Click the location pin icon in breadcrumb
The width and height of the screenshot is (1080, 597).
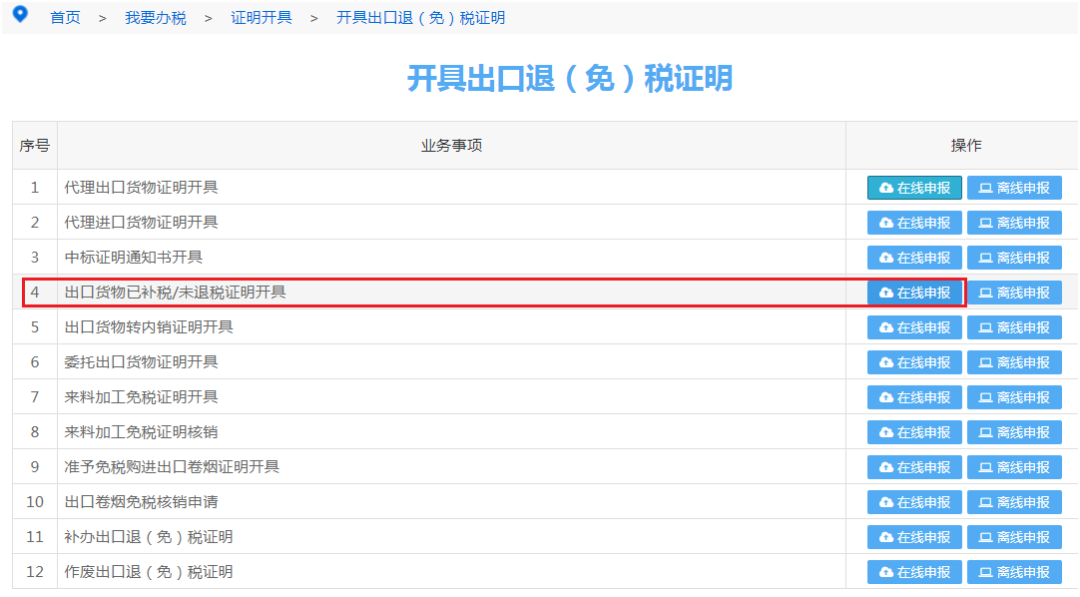click(x=21, y=14)
